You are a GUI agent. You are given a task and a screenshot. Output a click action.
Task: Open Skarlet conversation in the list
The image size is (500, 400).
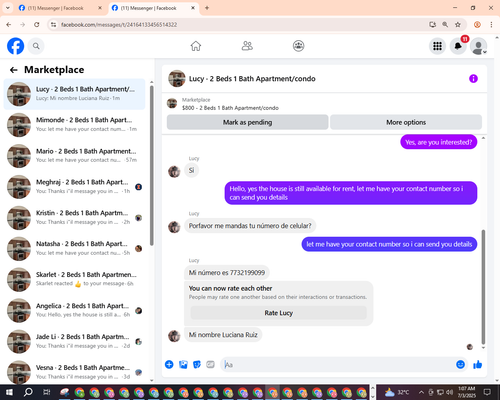pos(74,279)
